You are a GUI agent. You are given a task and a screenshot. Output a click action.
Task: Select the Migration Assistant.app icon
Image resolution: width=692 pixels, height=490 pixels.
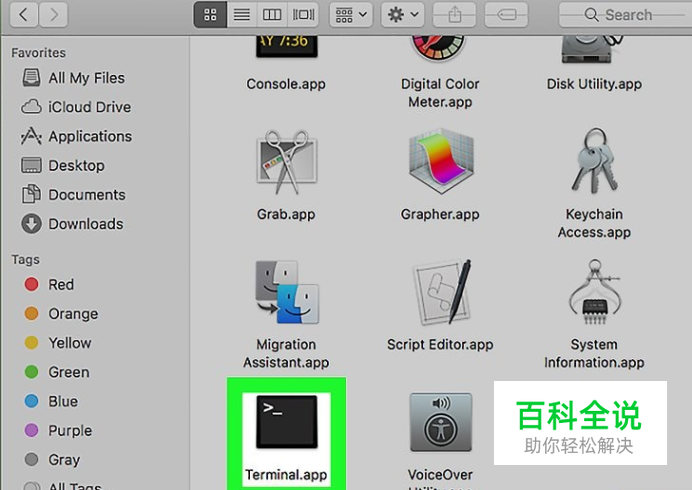pos(286,293)
